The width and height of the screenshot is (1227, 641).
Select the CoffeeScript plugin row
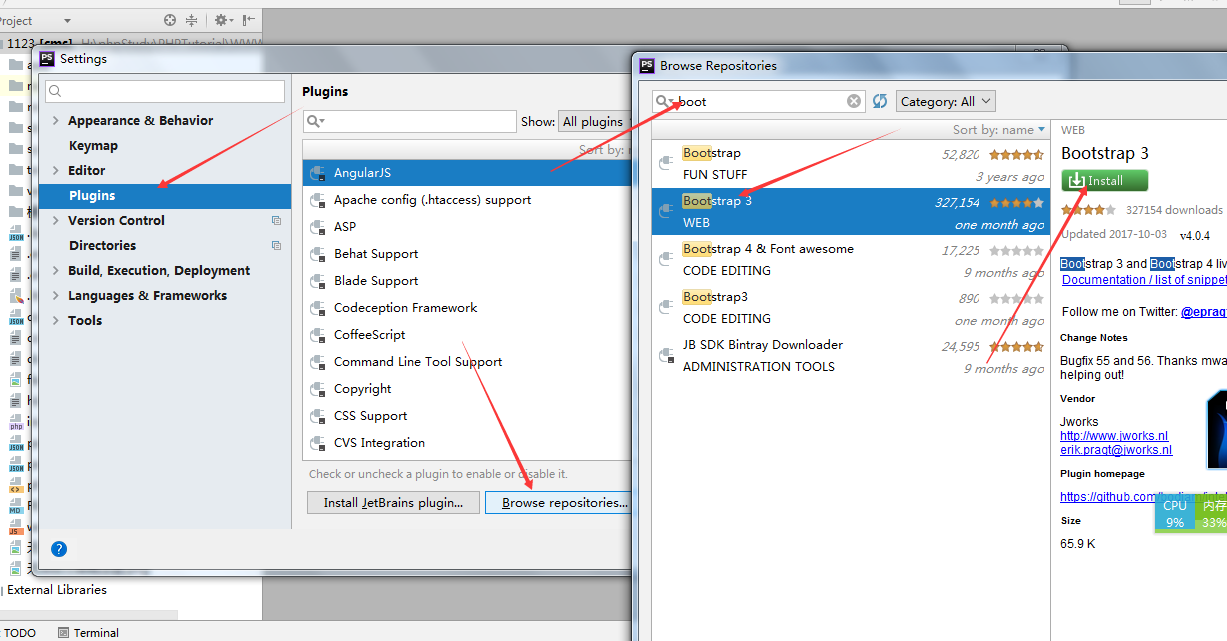467,335
